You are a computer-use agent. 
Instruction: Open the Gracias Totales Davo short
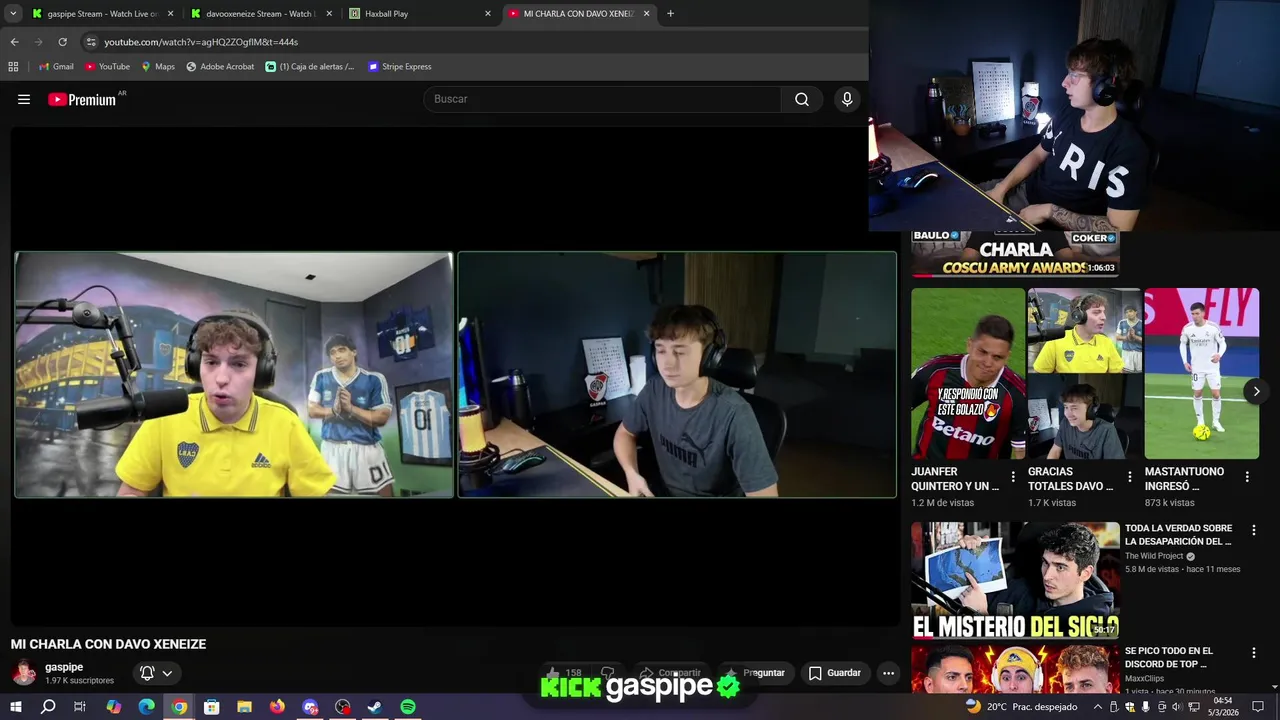(x=1084, y=373)
